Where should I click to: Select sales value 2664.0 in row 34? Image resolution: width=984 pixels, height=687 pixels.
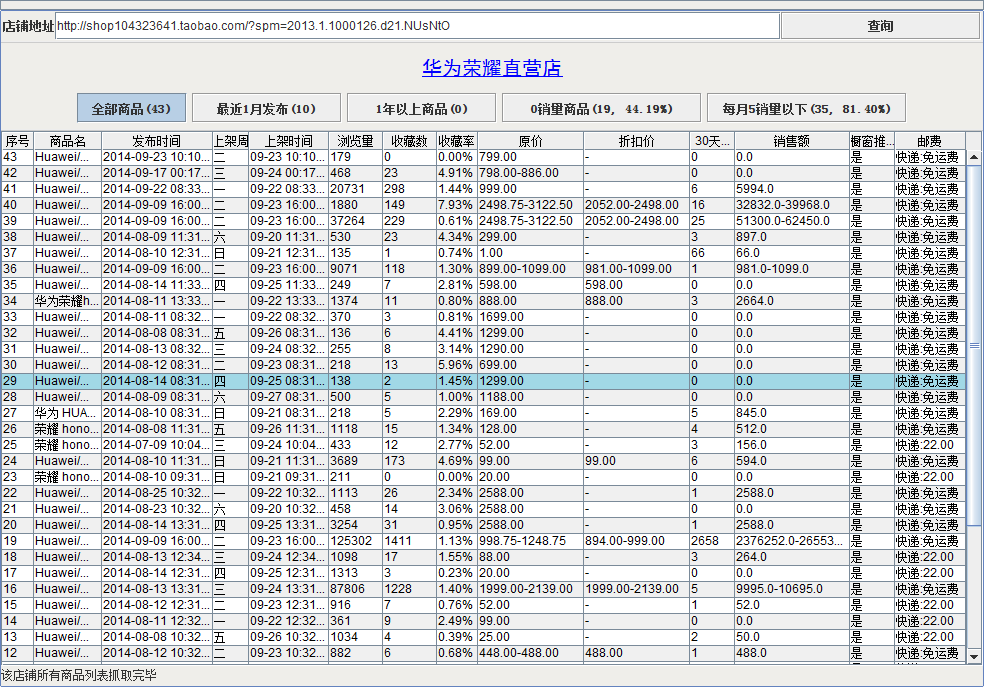click(x=791, y=301)
